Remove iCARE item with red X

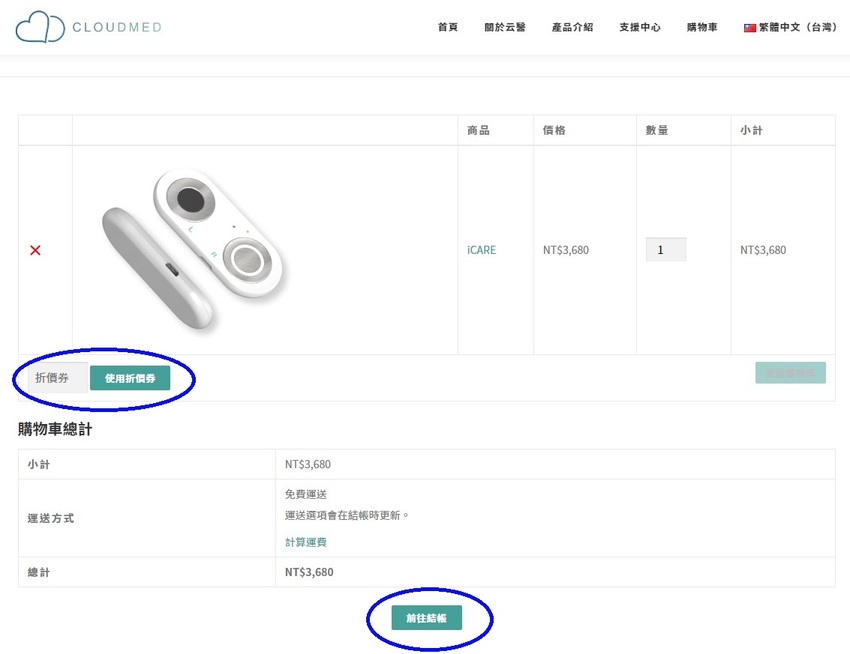36,250
